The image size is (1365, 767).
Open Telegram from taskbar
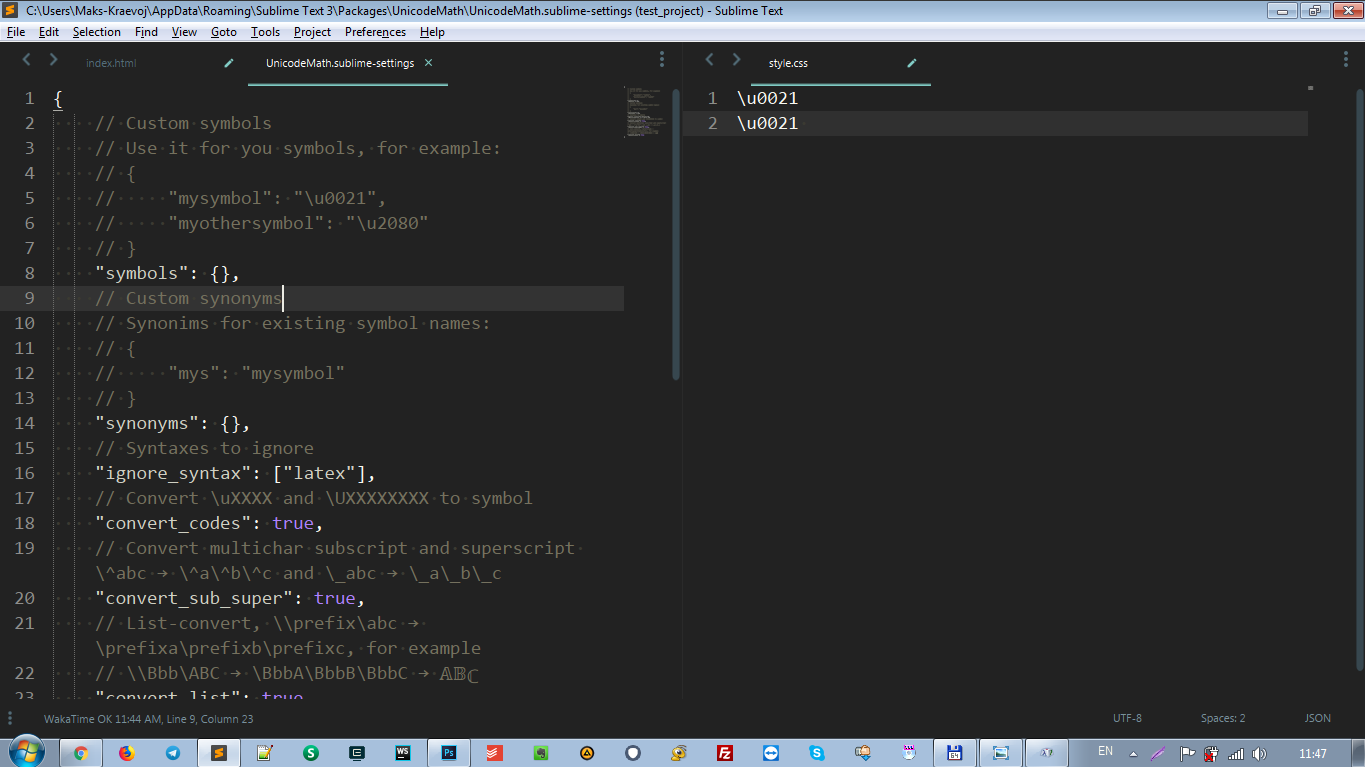(x=172, y=753)
